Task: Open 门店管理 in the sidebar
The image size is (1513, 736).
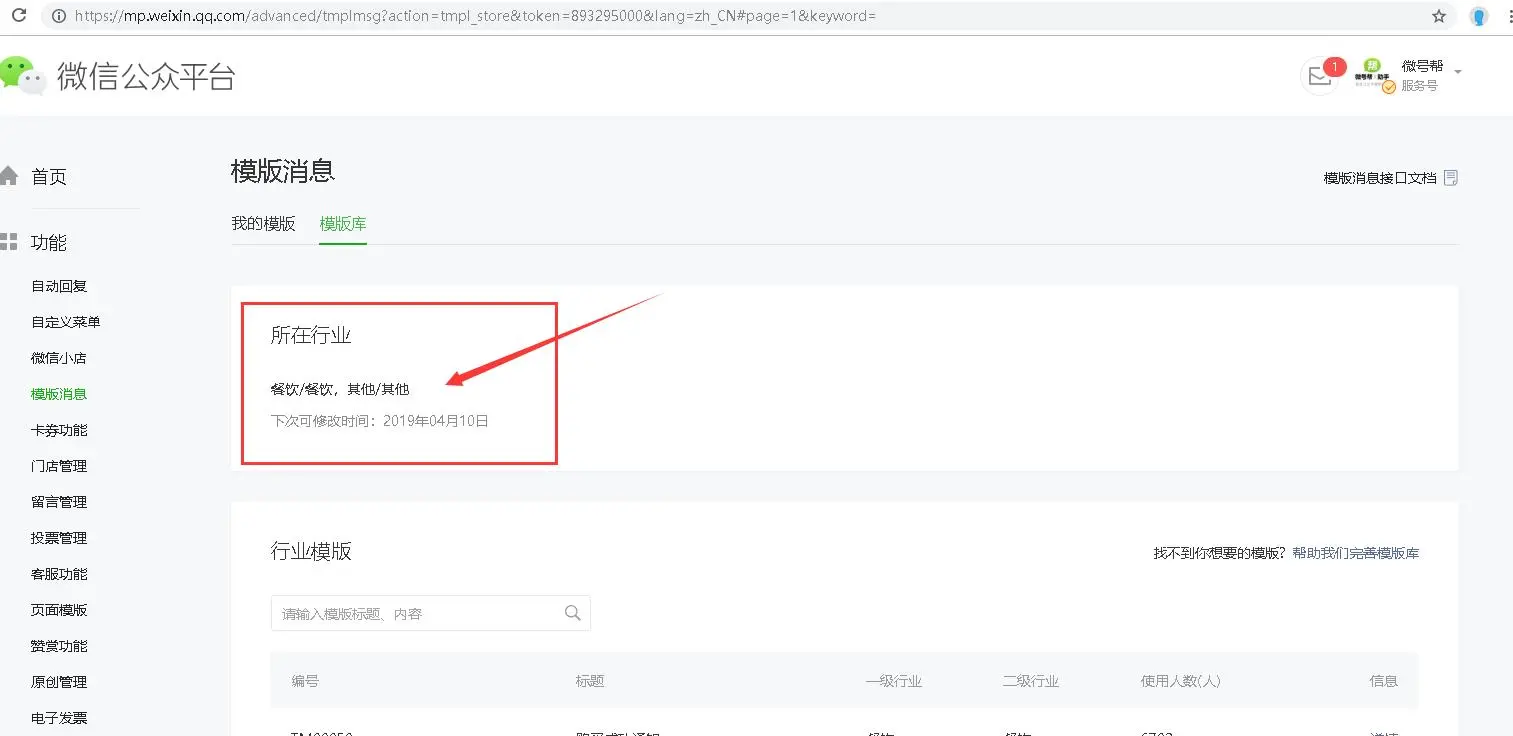Action: point(59,466)
